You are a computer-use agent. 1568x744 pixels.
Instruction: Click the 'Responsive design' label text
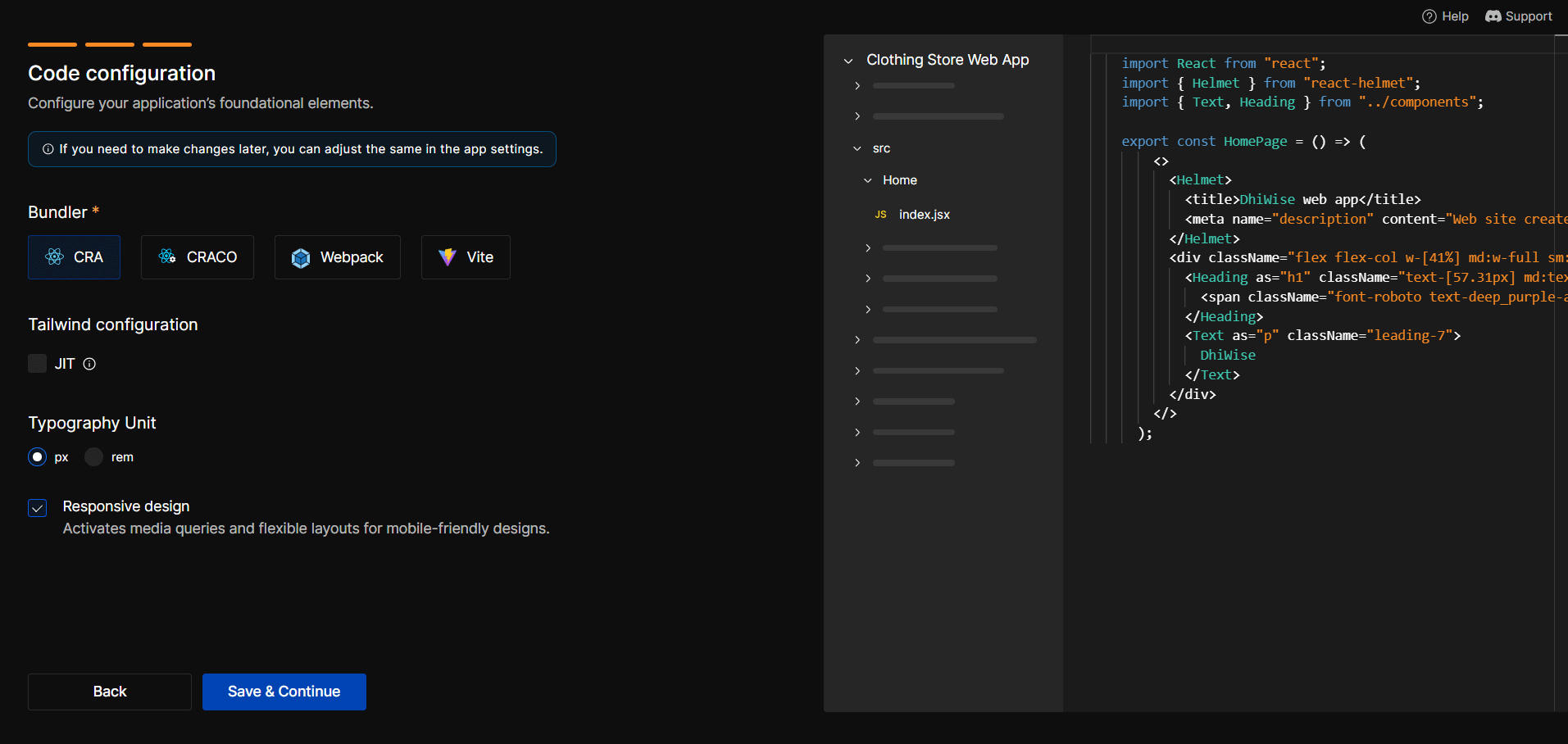tap(126, 506)
